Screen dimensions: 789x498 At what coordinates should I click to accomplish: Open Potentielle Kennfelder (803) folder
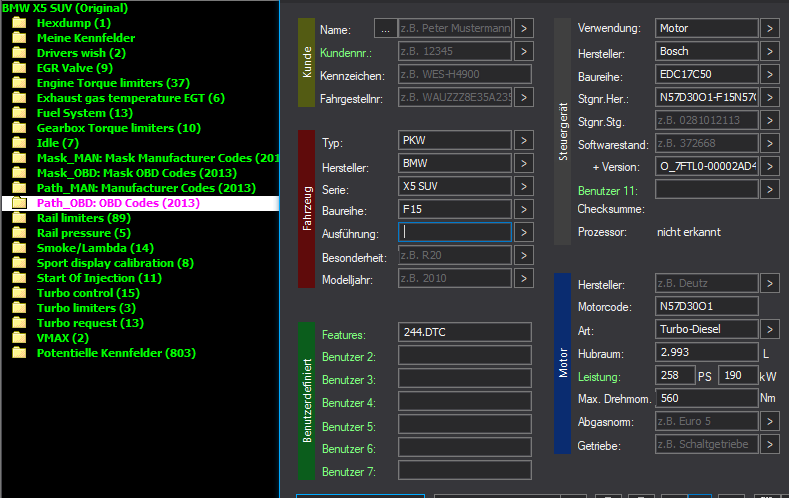click(x=116, y=353)
